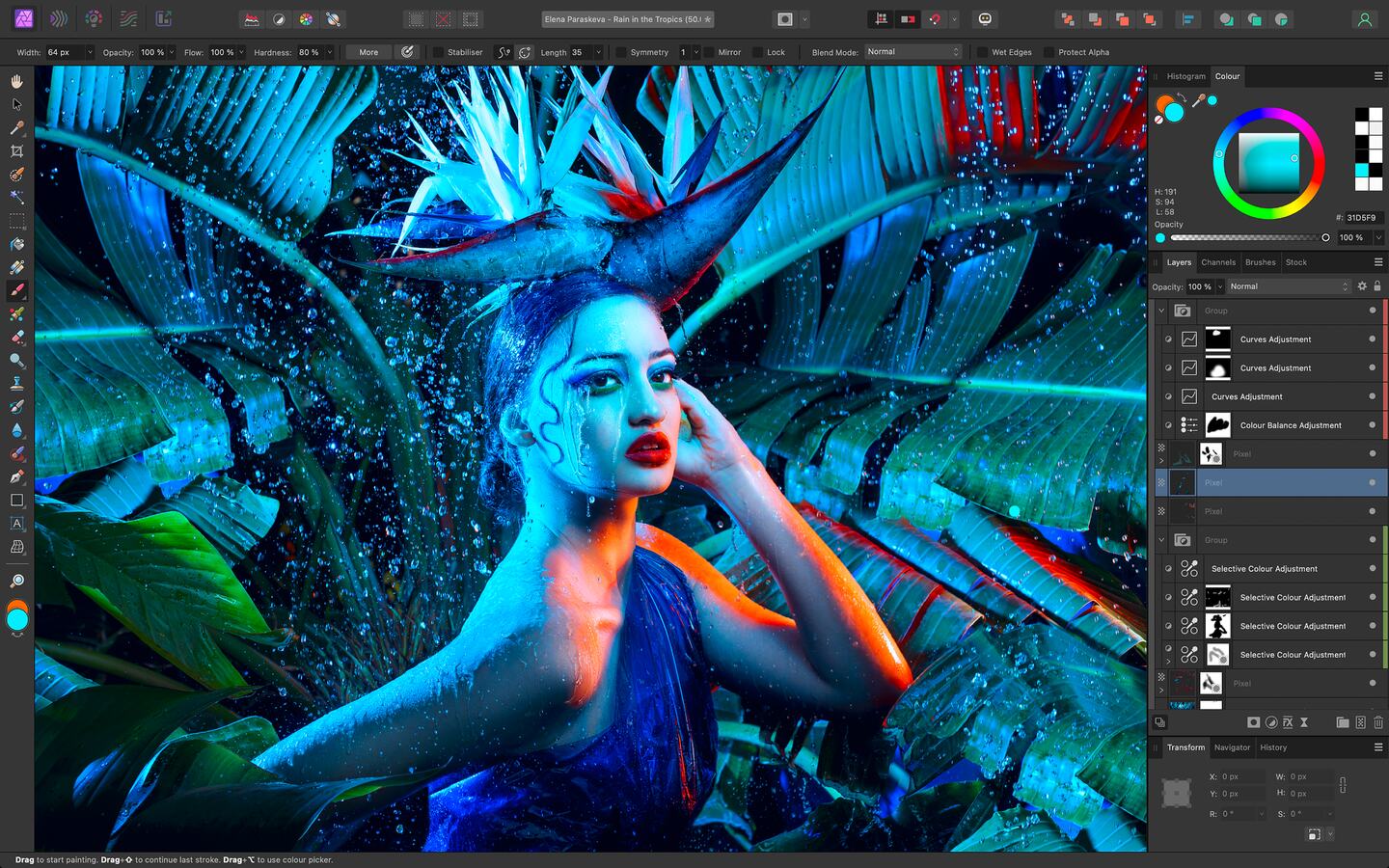Viewport: 1389px width, 868px height.
Task: Switch to the History tab
Action: tap(1273, 747)
